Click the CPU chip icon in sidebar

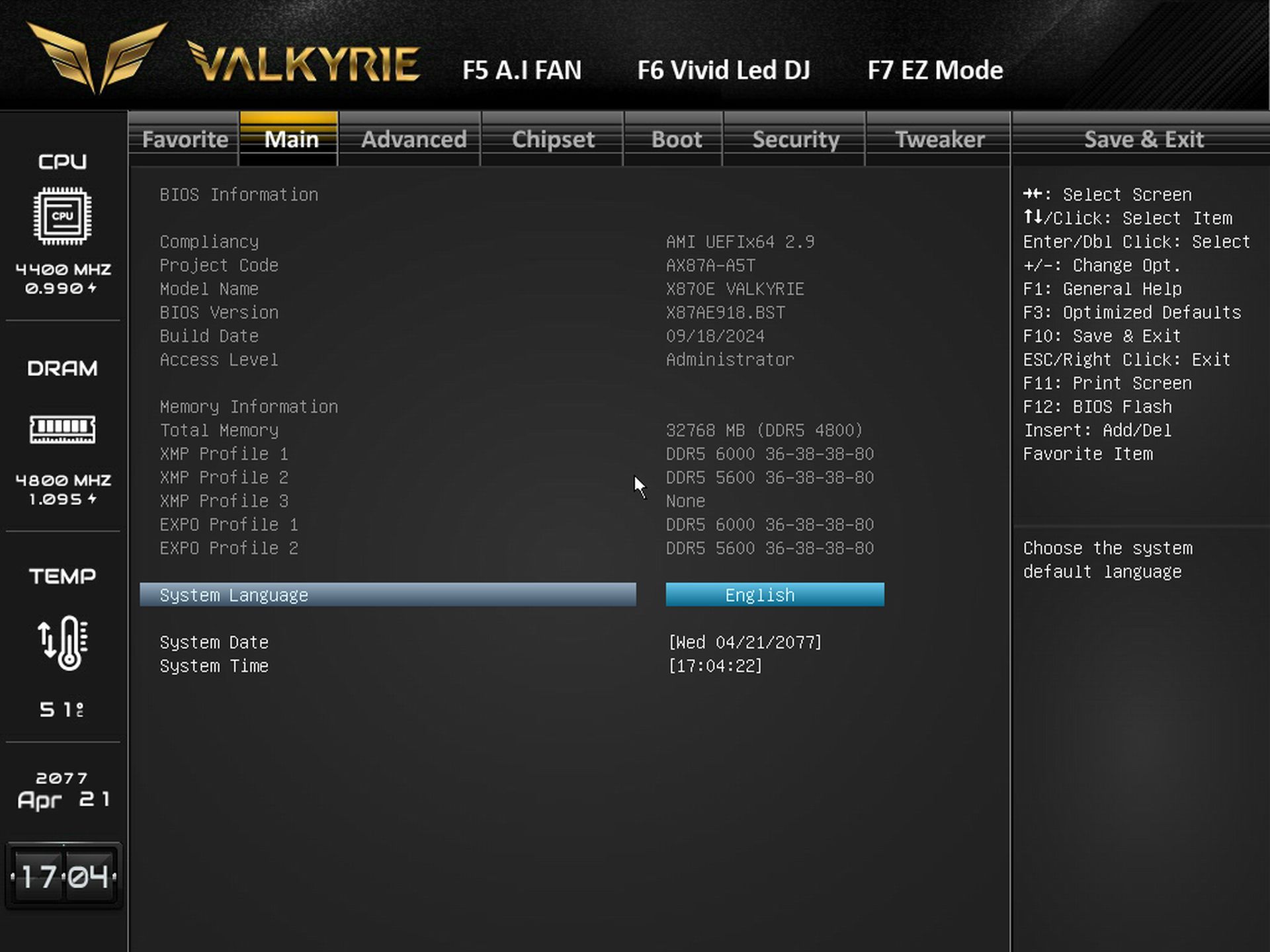pyautogui.click(x=63, y=216)
